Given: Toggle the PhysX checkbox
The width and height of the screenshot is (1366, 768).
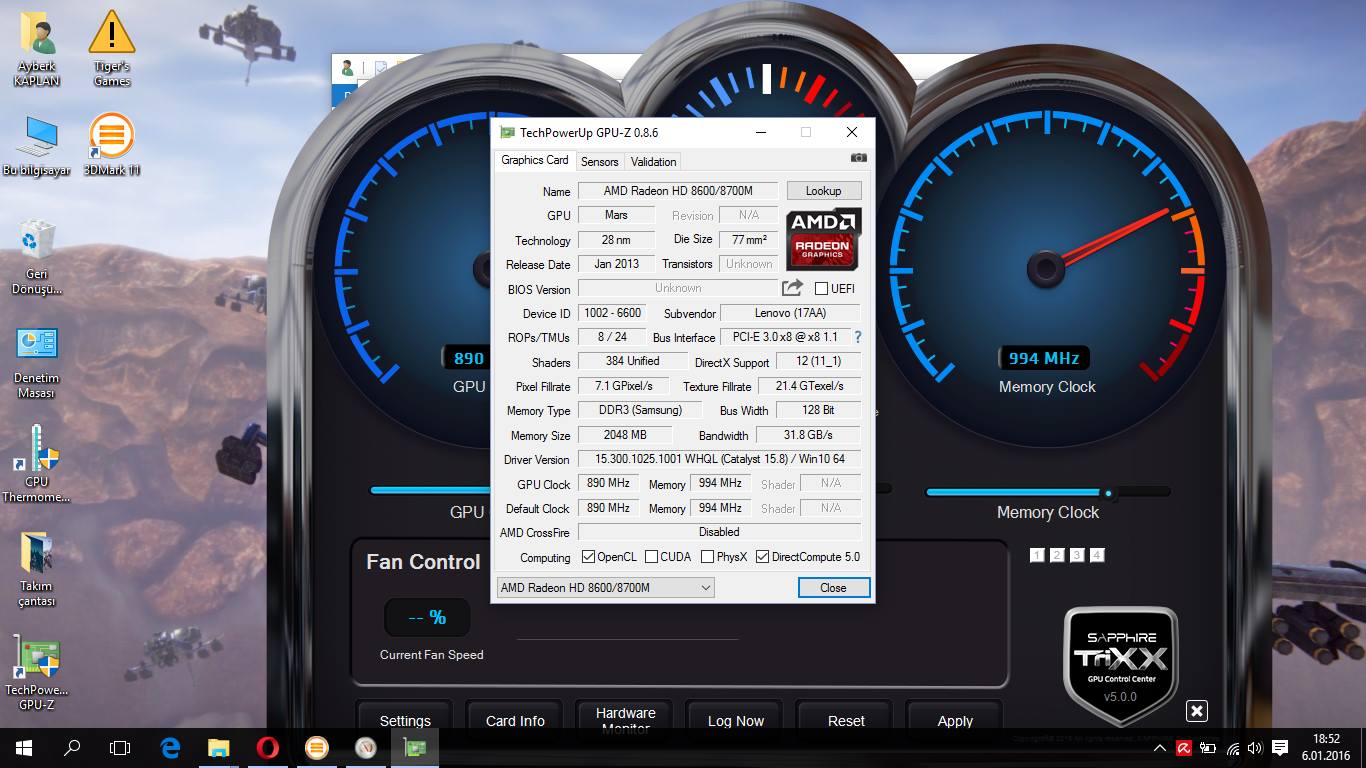Looking at the screenshot, I should (x=707, y=557).
